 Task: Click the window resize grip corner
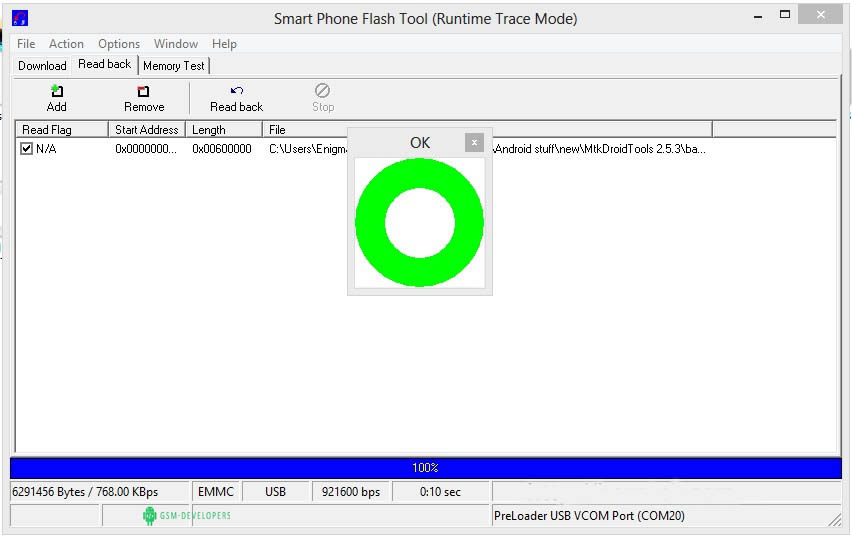tap(835, 520)
